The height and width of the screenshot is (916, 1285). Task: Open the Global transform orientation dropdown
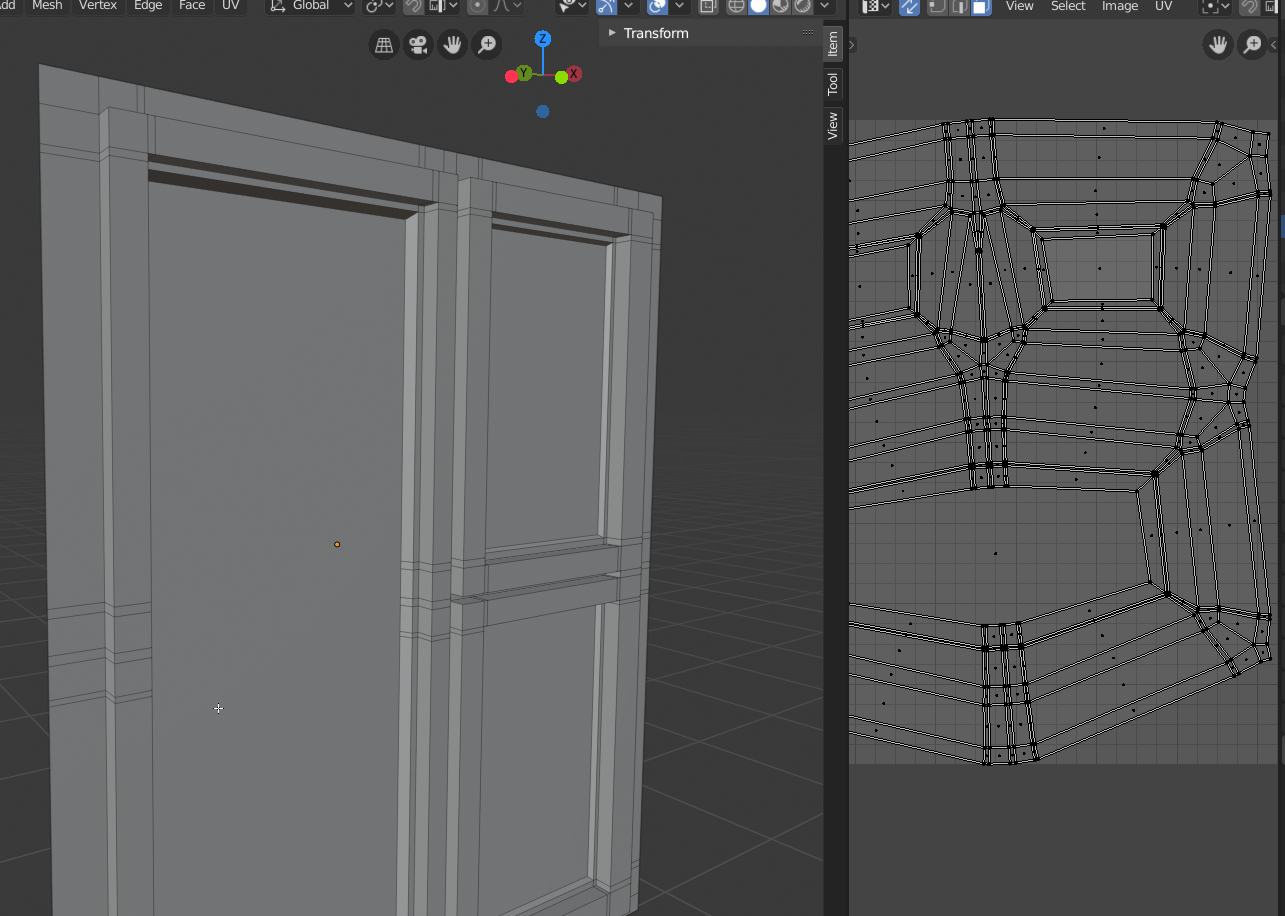click(311, 6)
